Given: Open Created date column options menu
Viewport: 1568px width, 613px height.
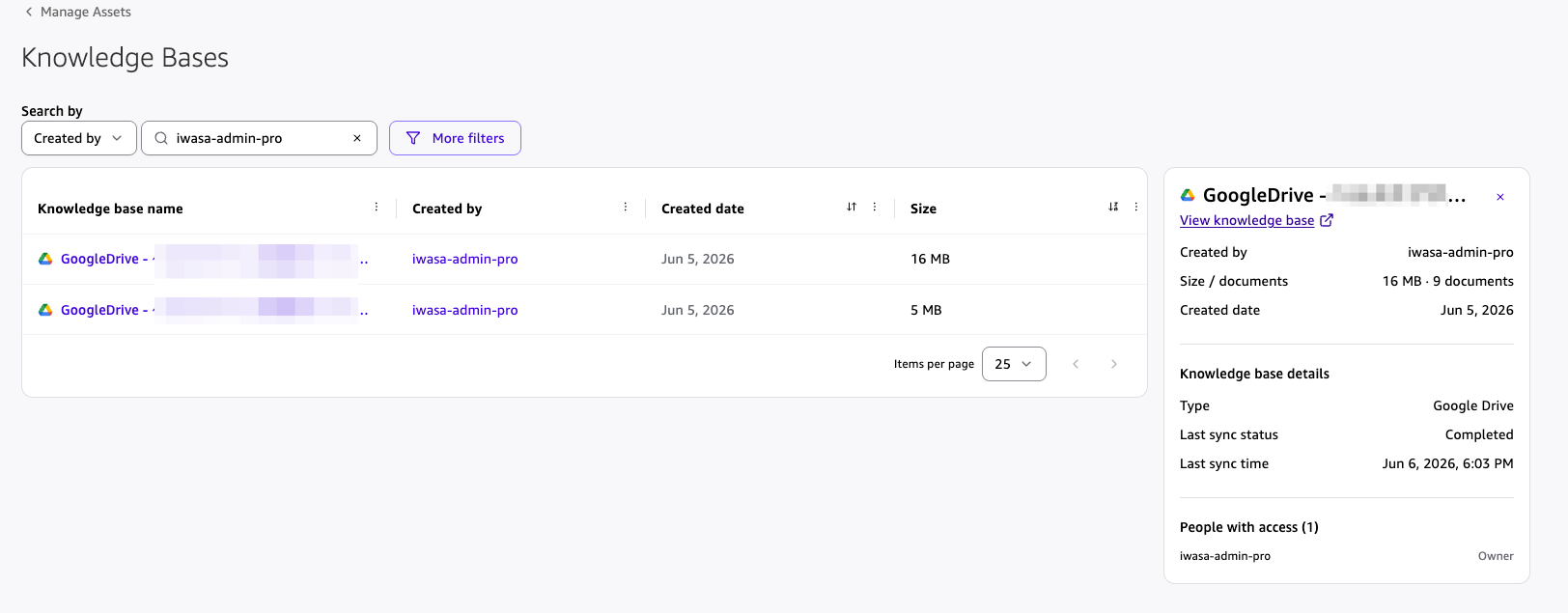Looking at the screenshot, I should (875, 208).
